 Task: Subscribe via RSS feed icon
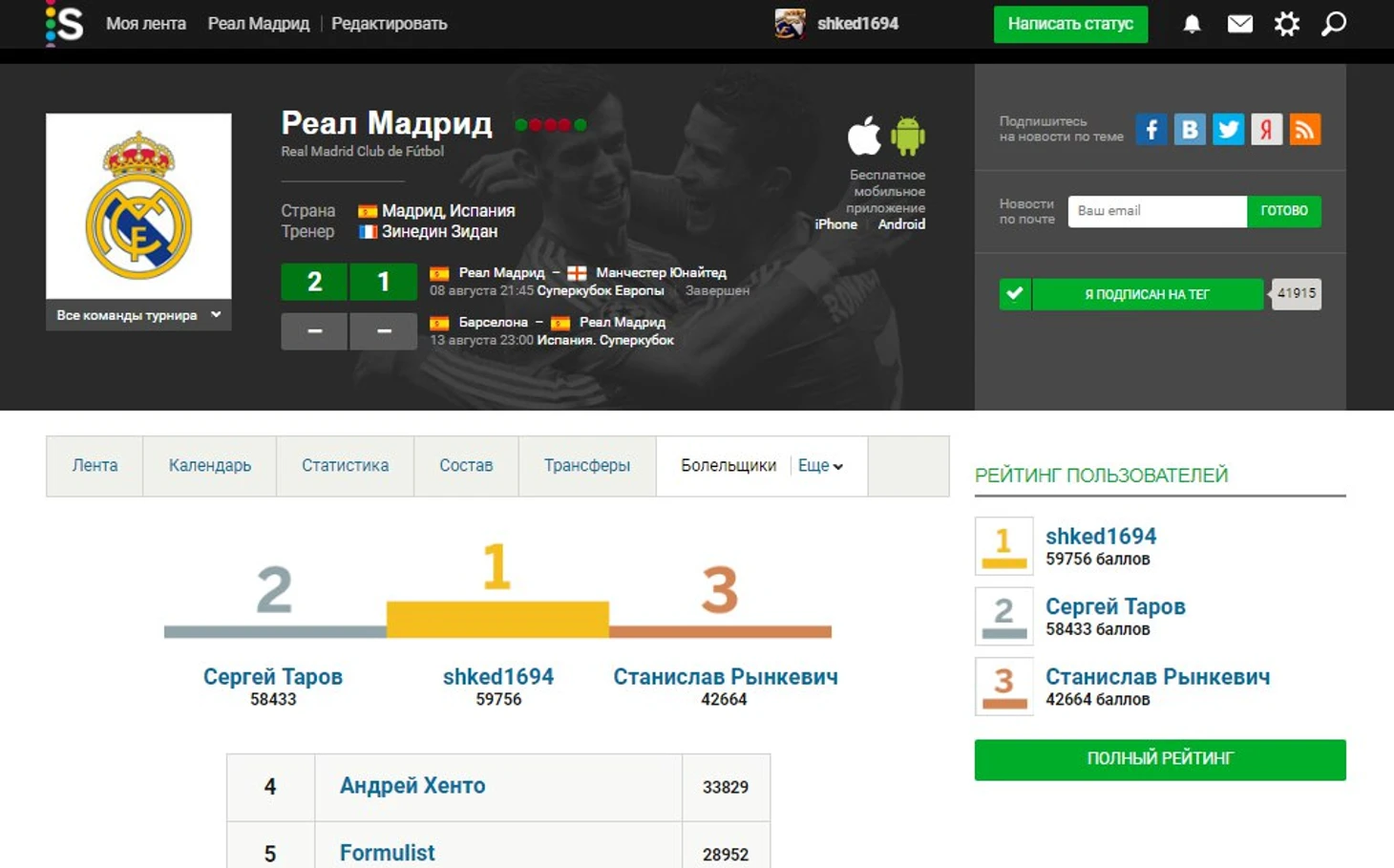point(1305,129)
